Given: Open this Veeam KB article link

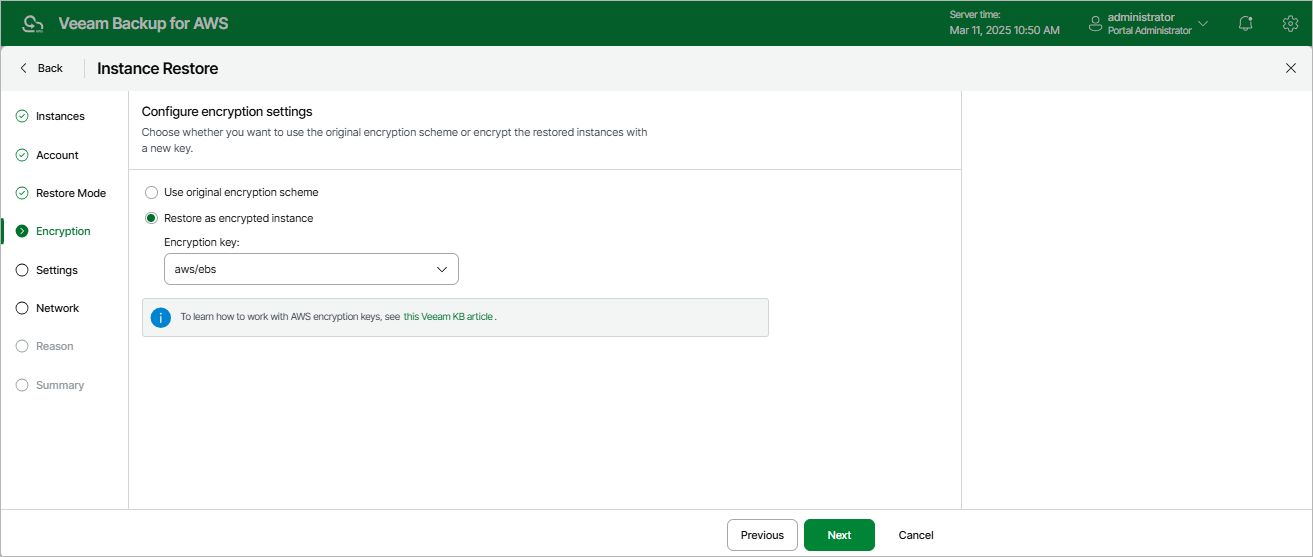Looking at the screenshot, I should pyautogui.click(x=448, y=317).
